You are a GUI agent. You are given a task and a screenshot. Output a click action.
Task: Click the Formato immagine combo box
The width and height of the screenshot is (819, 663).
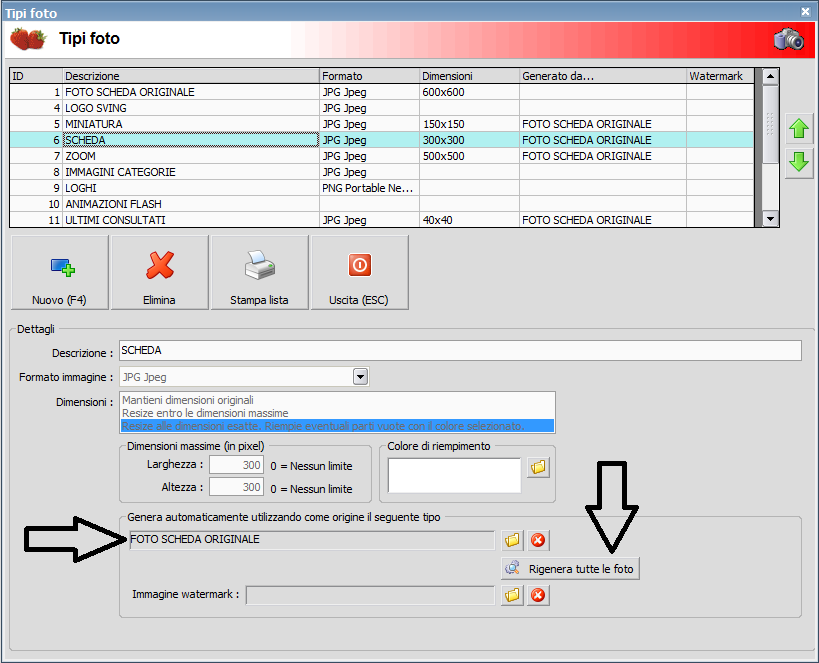(x=244, y=376)
